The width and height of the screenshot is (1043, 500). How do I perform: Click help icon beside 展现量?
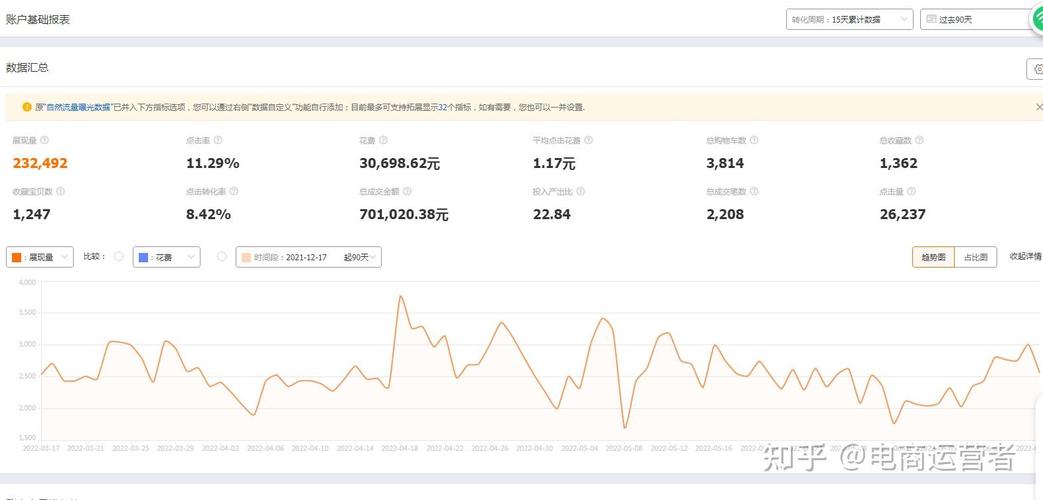tap(45, 140)
